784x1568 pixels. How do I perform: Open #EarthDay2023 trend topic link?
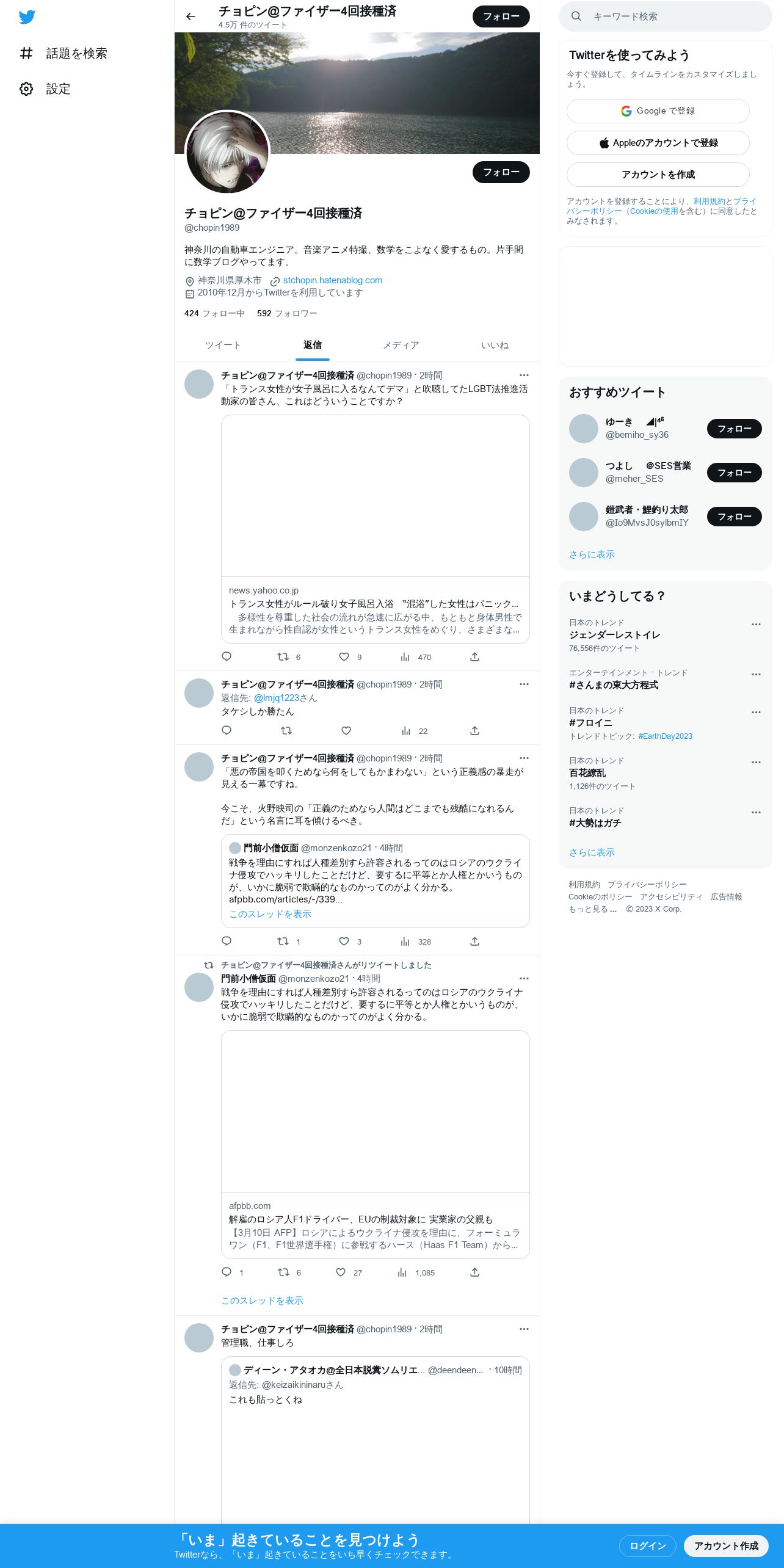pos(665,736)
